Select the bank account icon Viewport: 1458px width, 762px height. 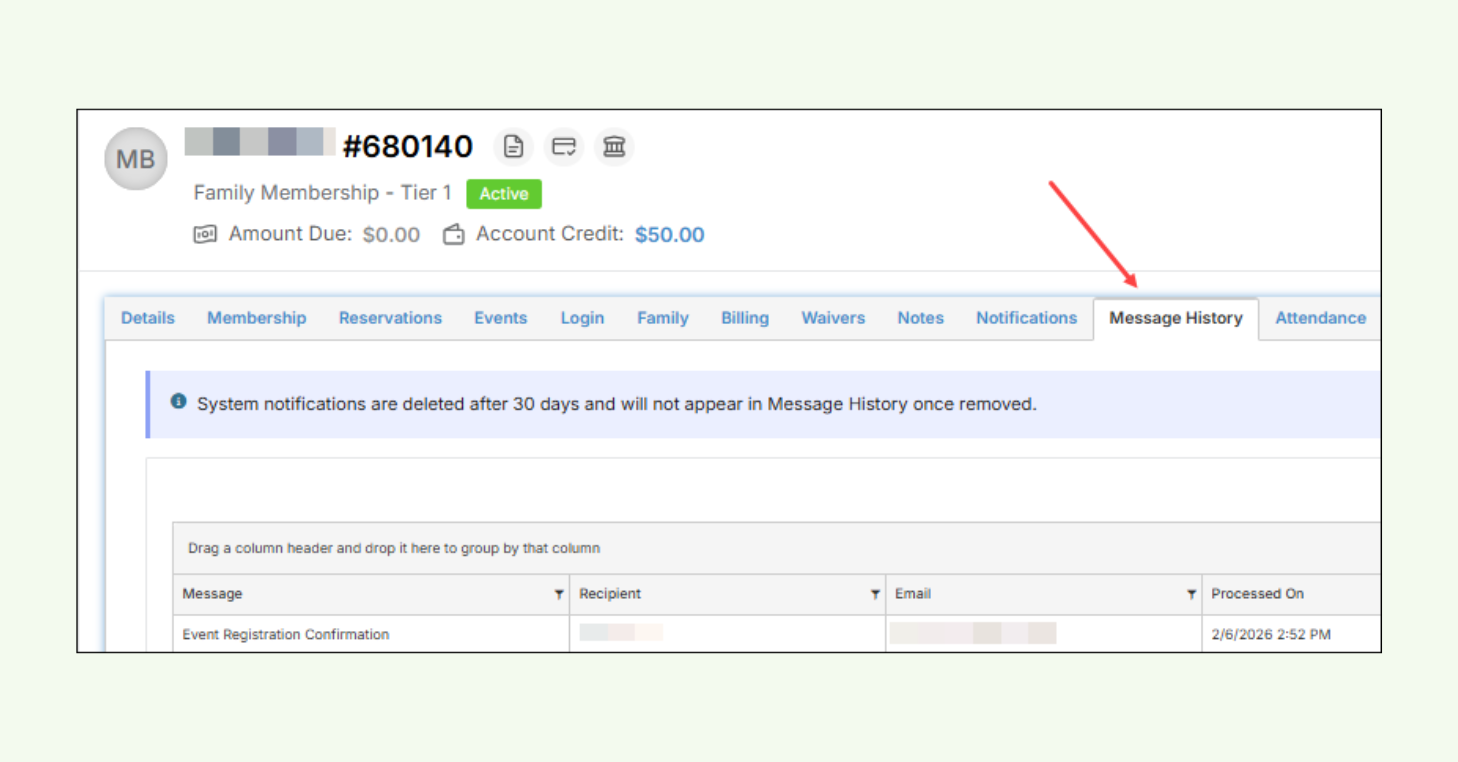pos(614,146)
